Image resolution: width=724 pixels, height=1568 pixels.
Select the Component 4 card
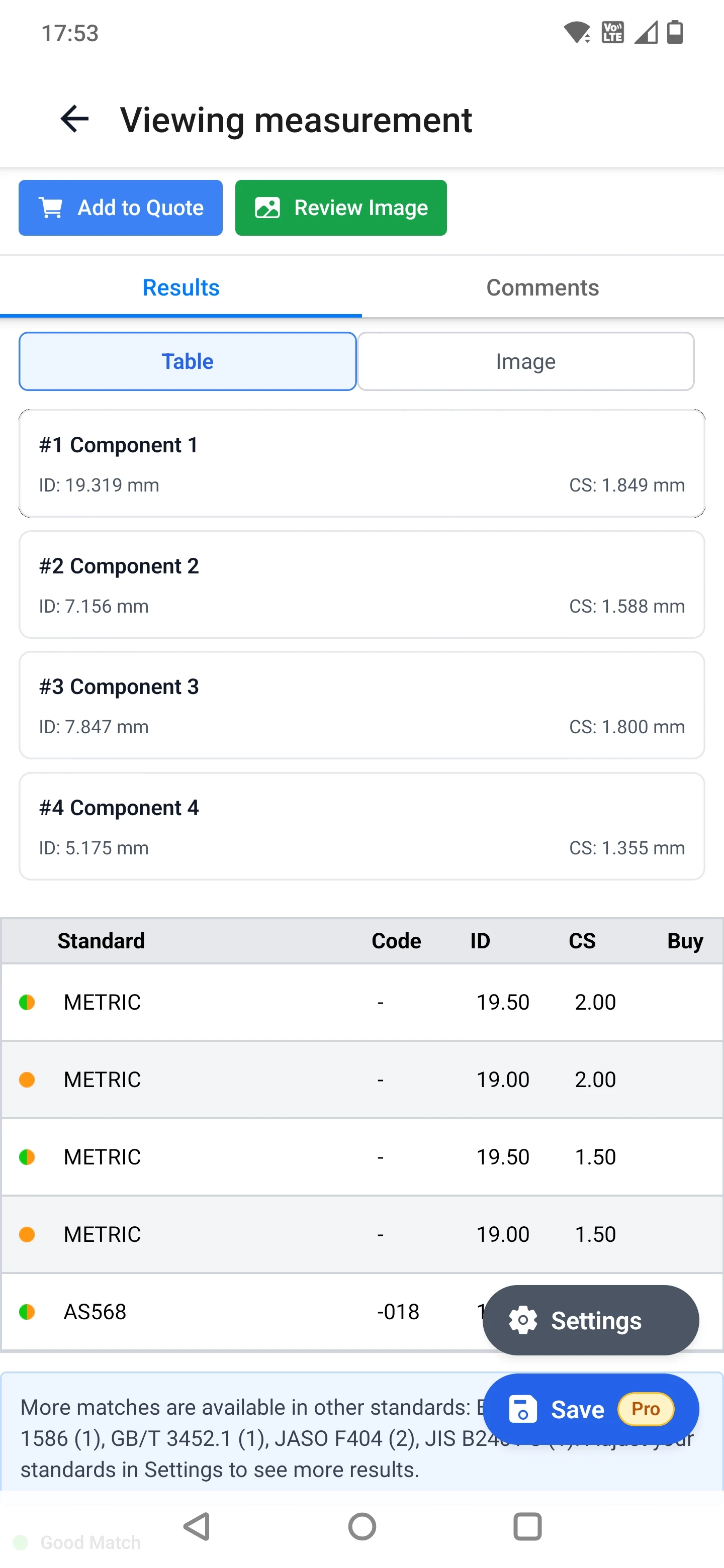pyautogui.click(x=361, y=826)
